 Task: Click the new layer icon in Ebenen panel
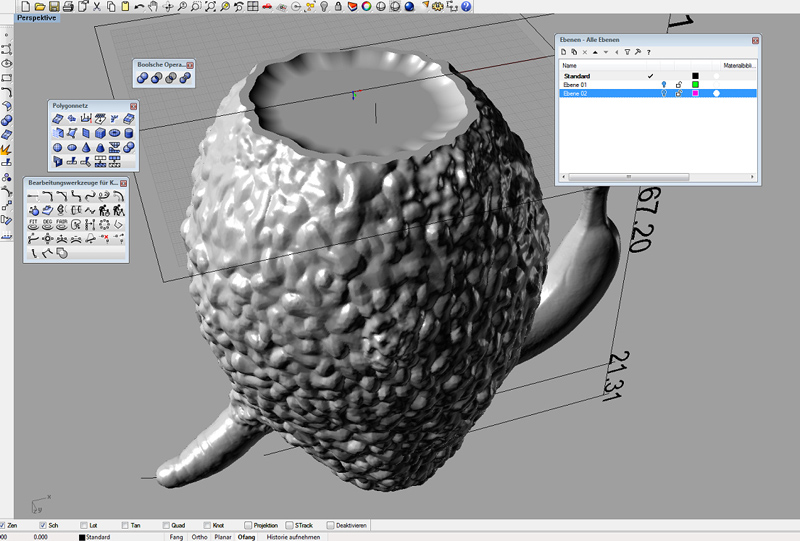(x=563, y=51)
